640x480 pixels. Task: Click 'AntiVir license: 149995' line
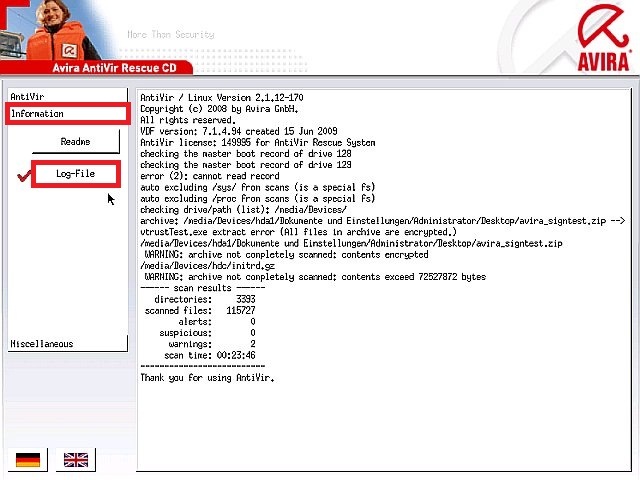258,142
